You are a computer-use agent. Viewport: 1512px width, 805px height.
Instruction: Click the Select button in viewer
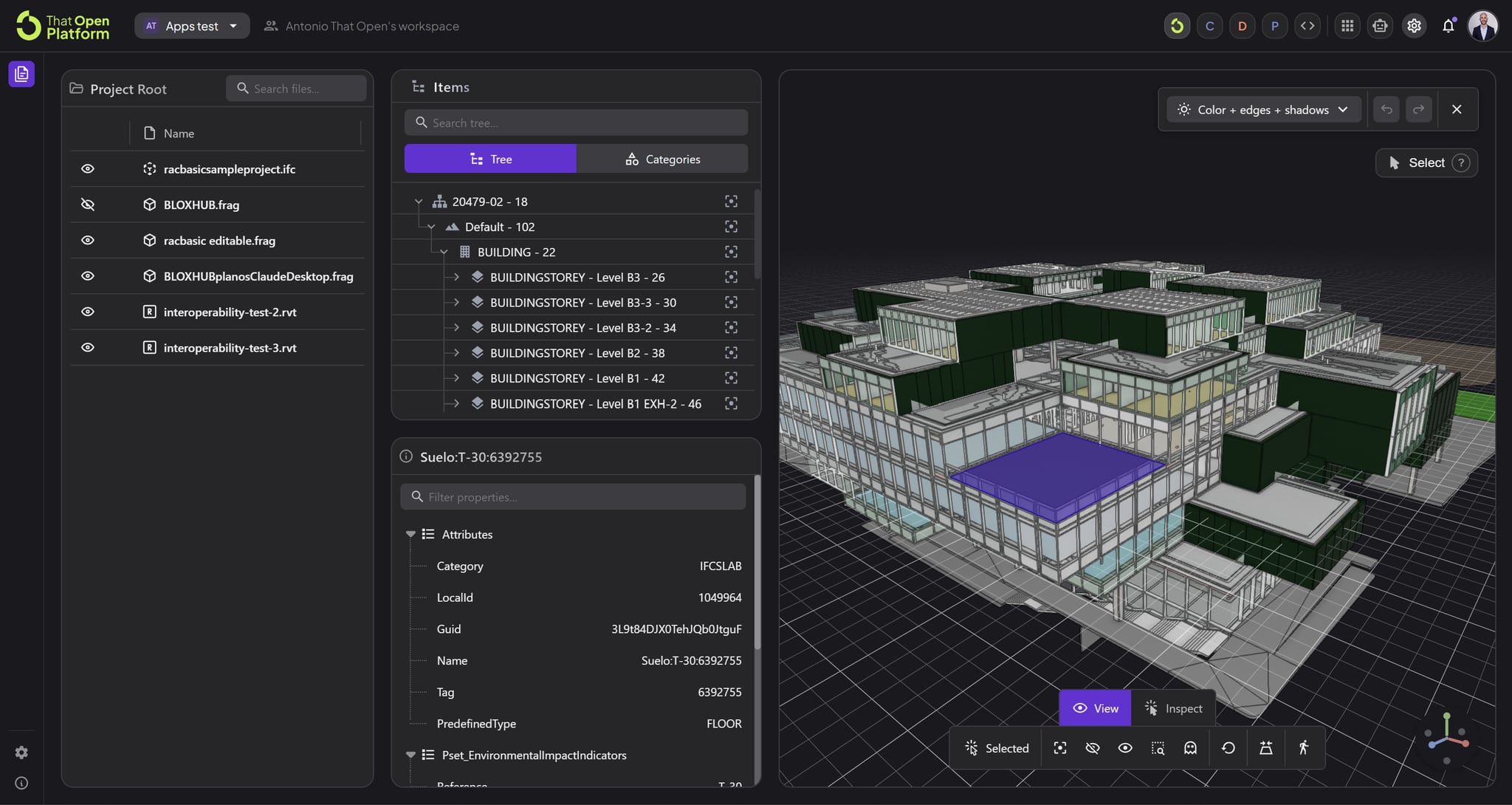pos(1426,162)
